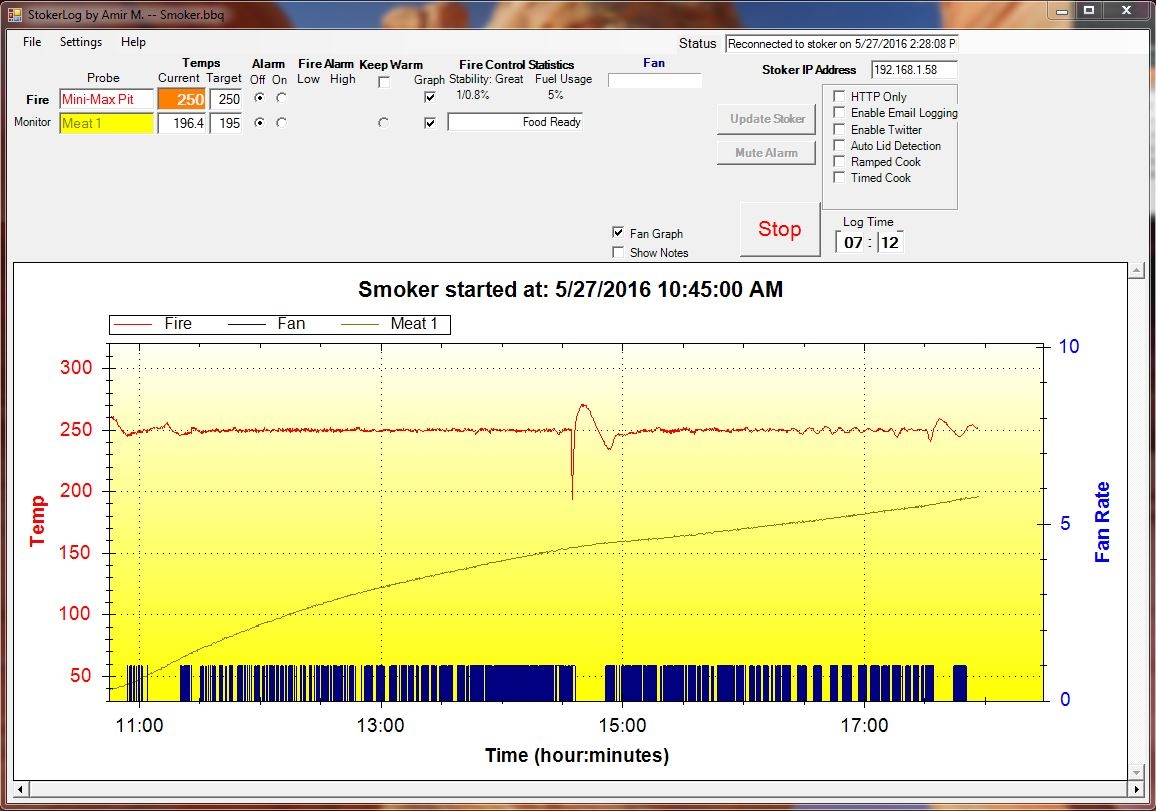1156x811 pixels.
Task: Toggle the Keep Warm checkbox
Action: click(x=384, y=82)
